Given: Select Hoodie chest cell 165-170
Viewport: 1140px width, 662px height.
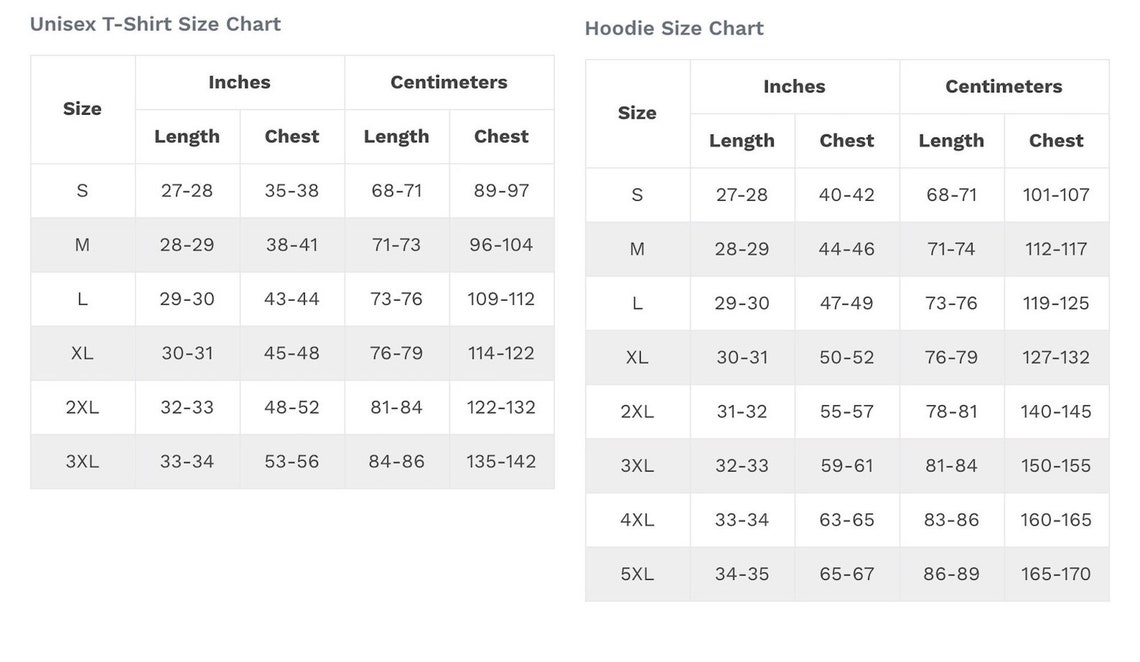Looking at the screenshot, I should pyautogui.click(x=1056, y=574).
